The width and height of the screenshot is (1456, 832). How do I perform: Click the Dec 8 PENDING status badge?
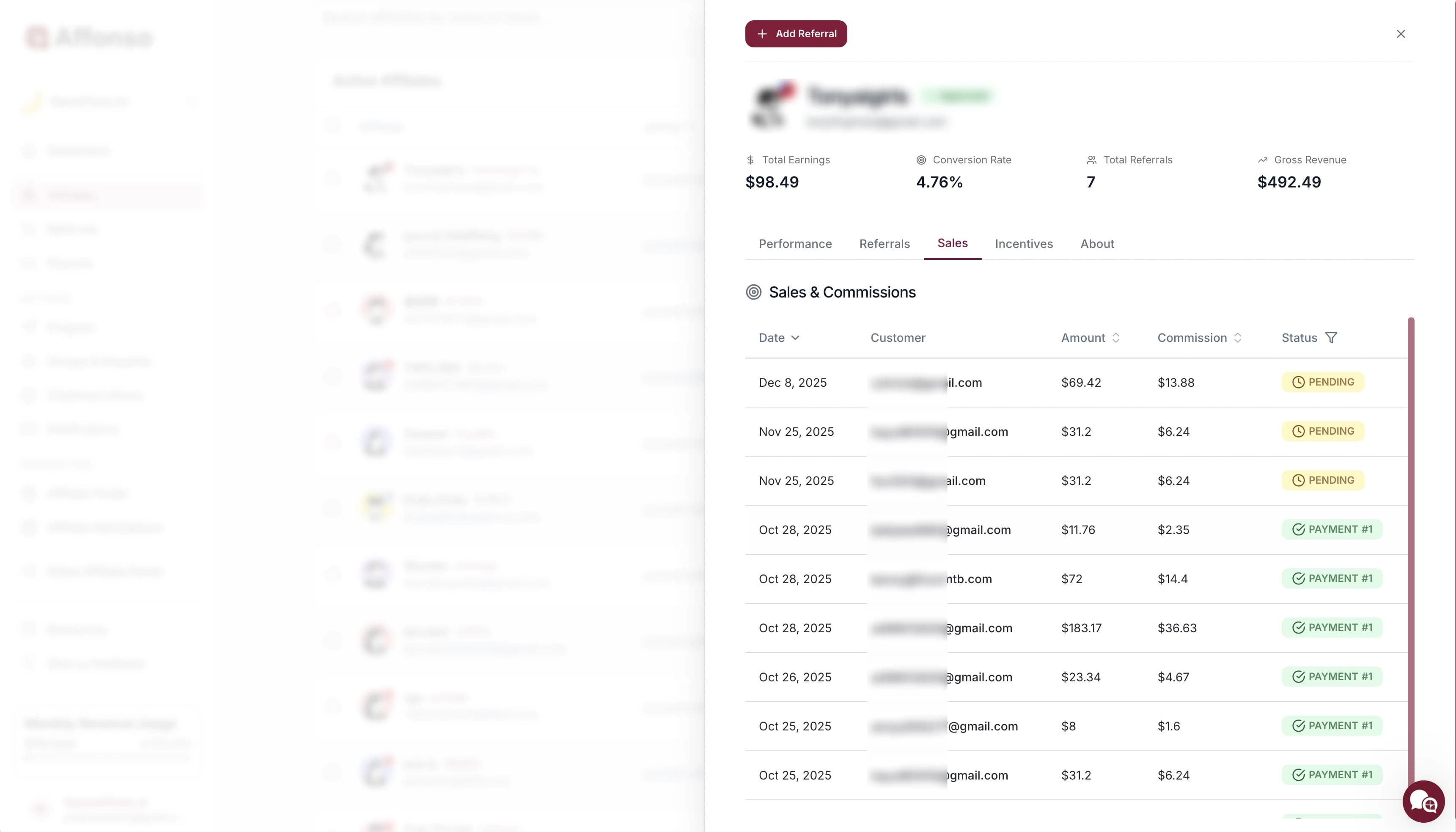point(1322,382)
